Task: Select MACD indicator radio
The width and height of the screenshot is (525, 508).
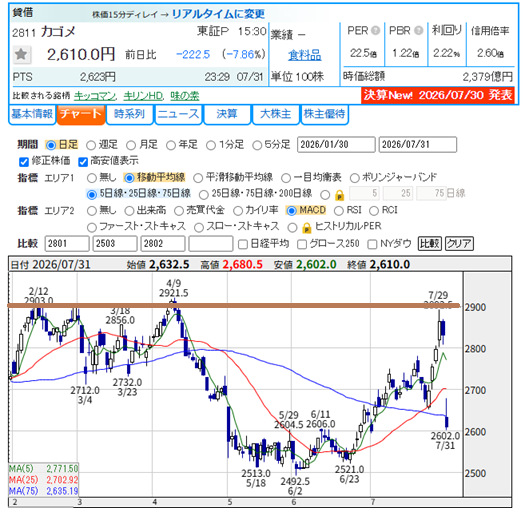Action: point(292,211)
